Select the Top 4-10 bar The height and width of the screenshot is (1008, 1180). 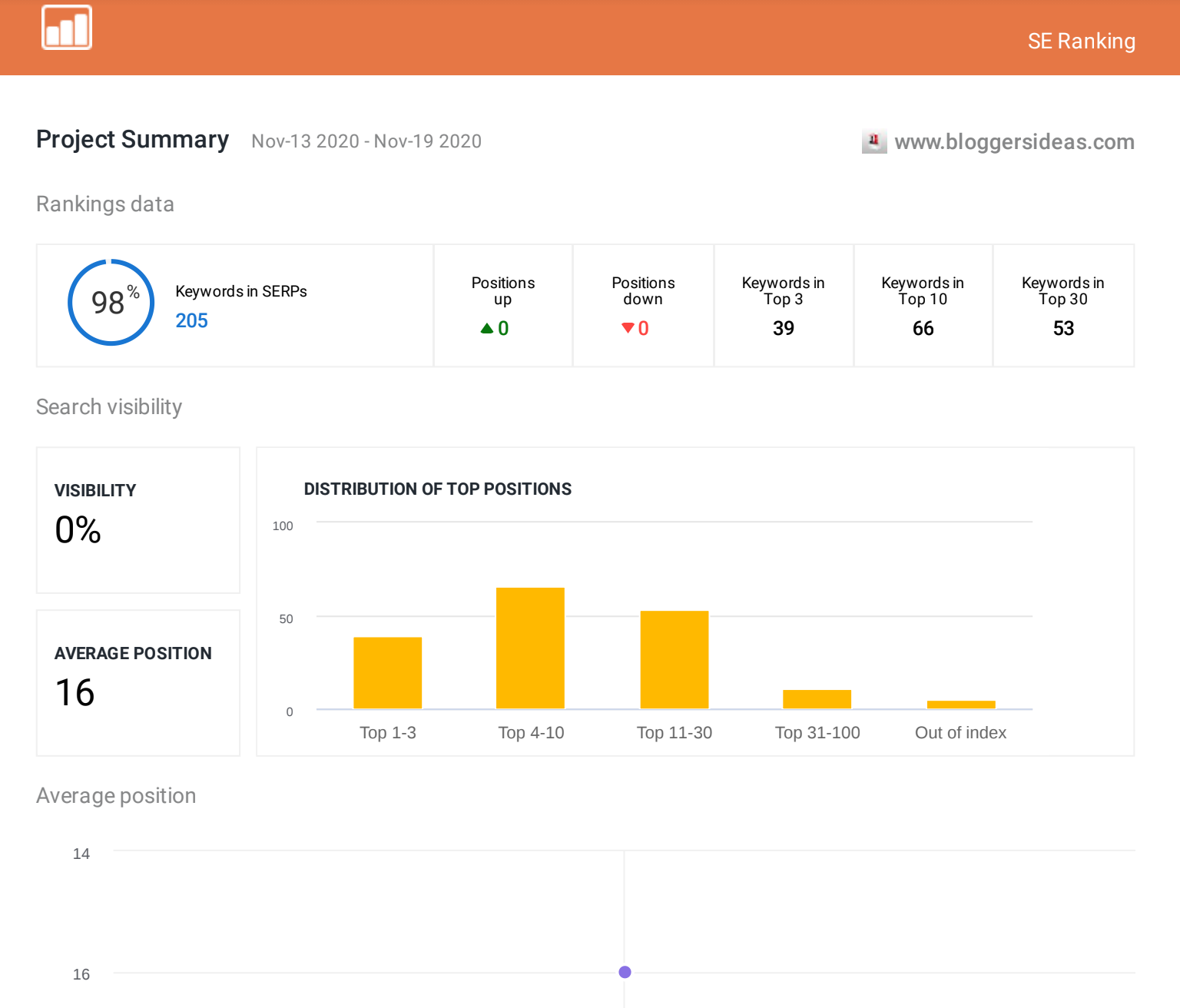(x=530, y=648)
